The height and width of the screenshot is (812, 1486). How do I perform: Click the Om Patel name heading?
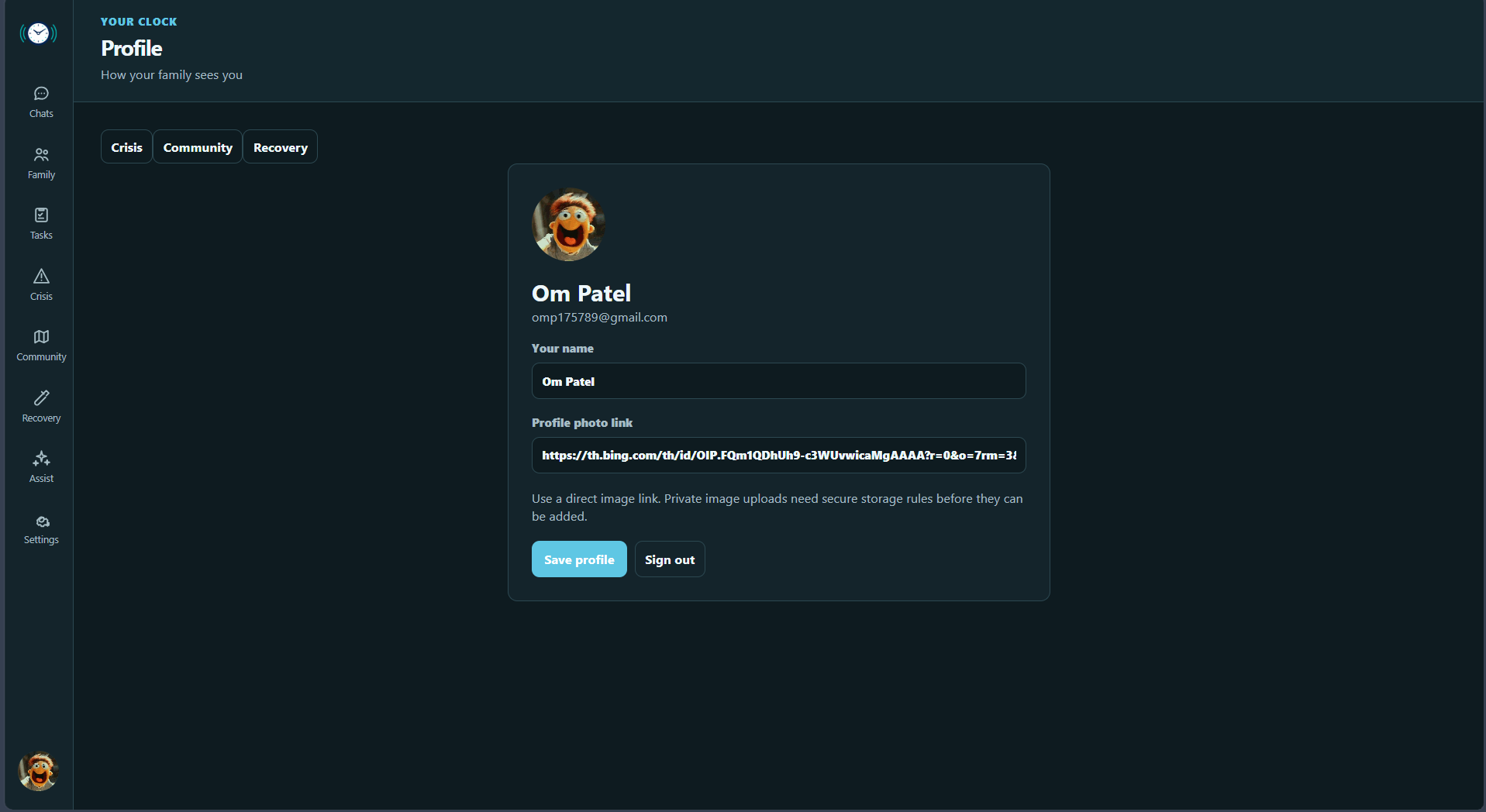(581, 294)
